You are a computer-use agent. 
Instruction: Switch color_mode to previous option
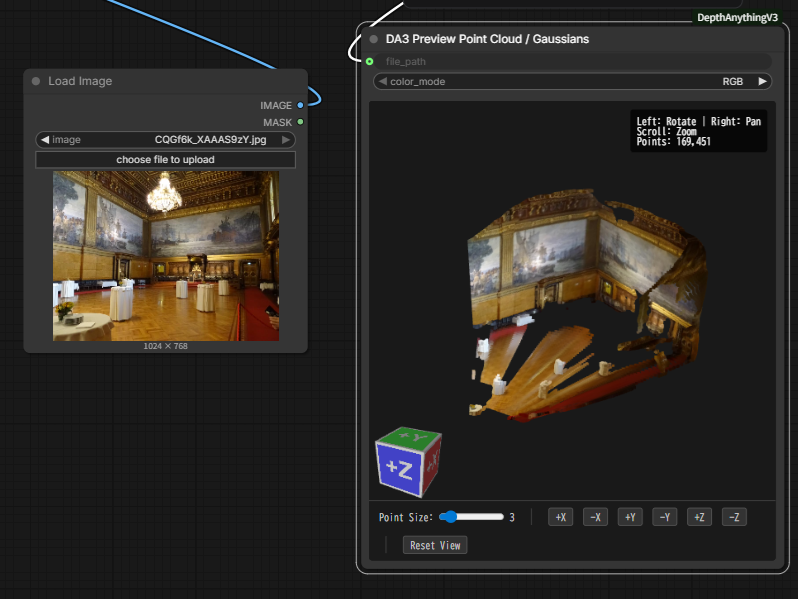382,81
